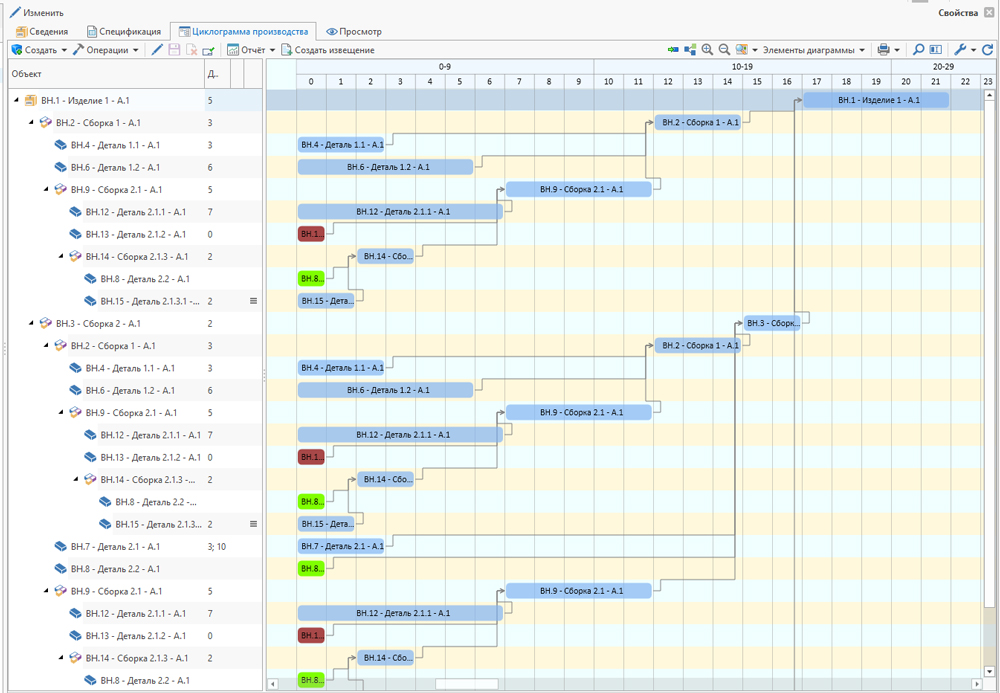Viewport: 1000px width, 693px height.
Task: Click the pencil edit icon in toolbar
Action: click(x=157, y=50)
